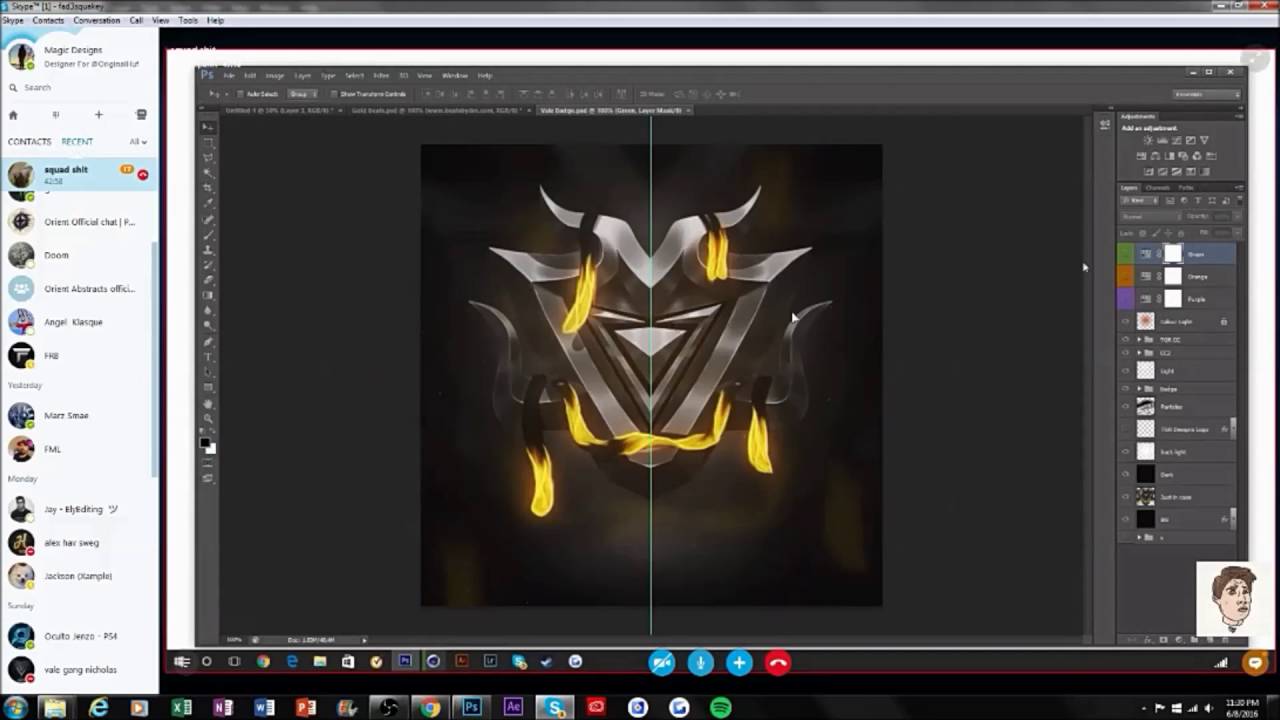The height and width of the screenshot is (720, 1280).
Task: Open Skype home icon in sidebar
Action: pos(13,115)
